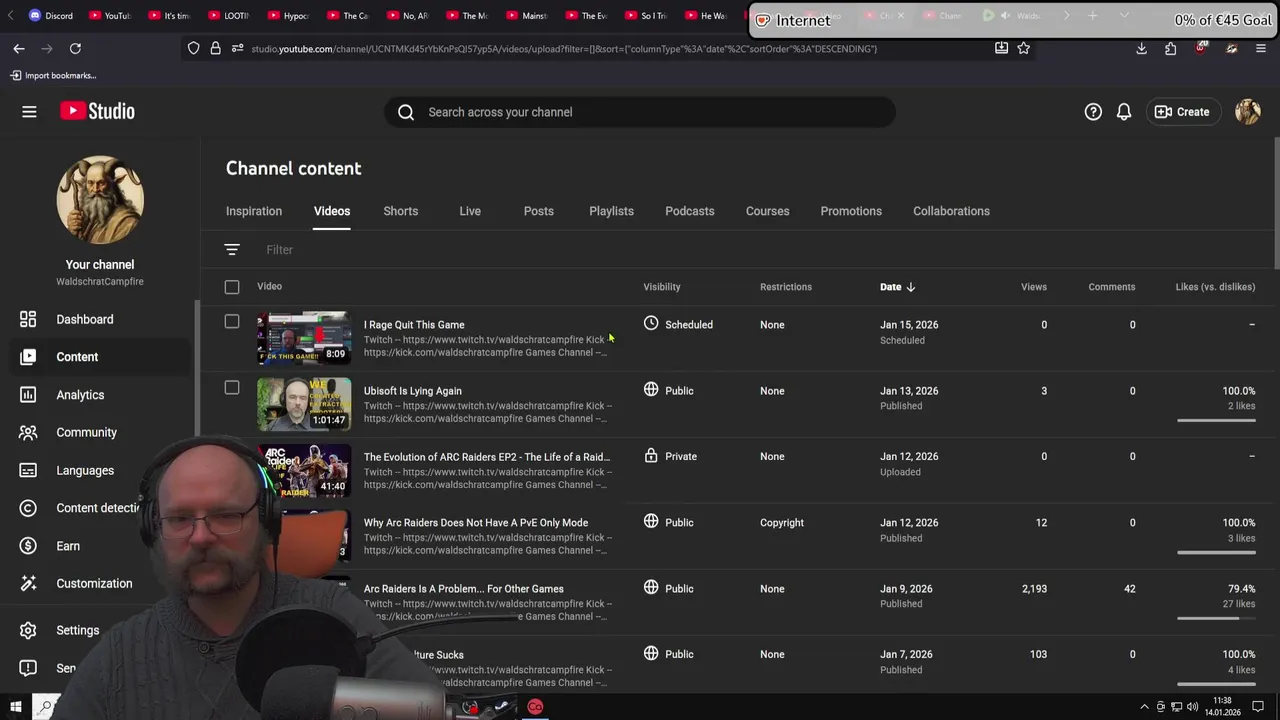Click the Comments column header
This screenshot has width=1280, height=720.
(1112, 287)
